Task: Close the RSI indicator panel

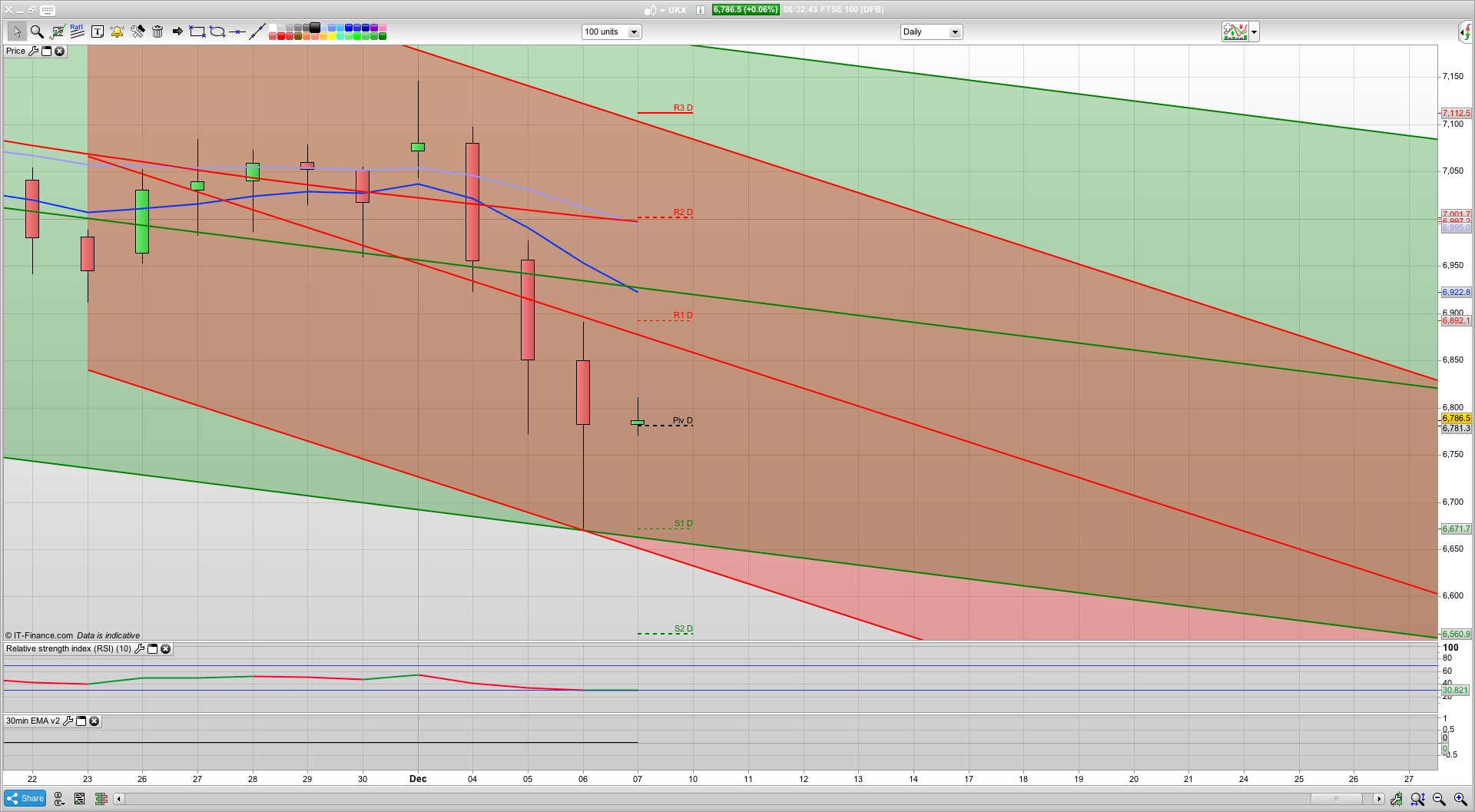Action: click(166, 648)
